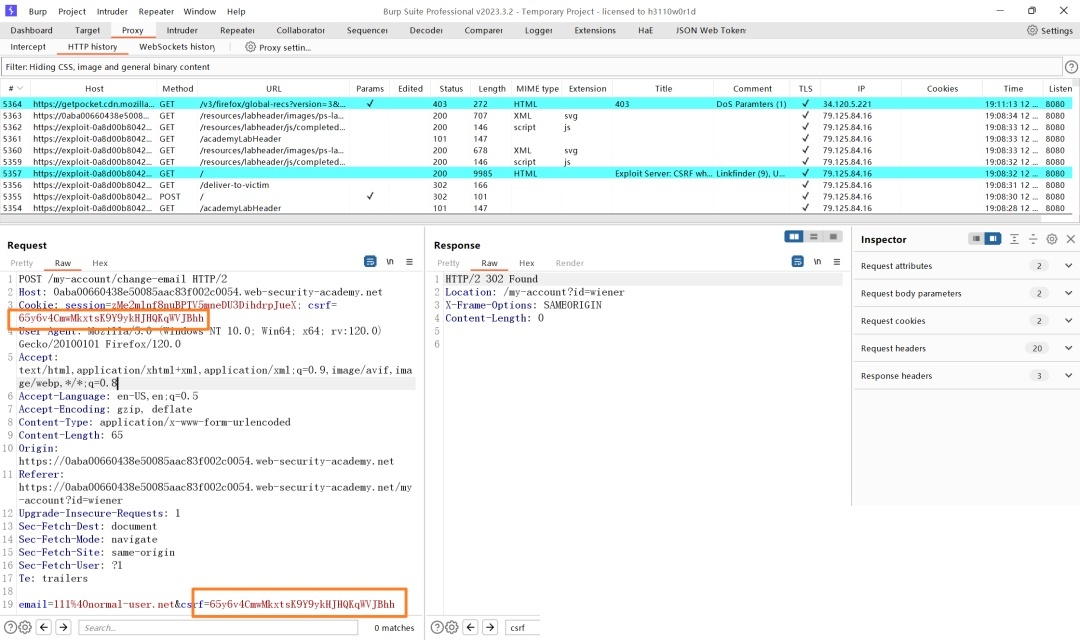Click Response search field containing csrf
This screenshot has width=1080, height=640.
(523, 628)
